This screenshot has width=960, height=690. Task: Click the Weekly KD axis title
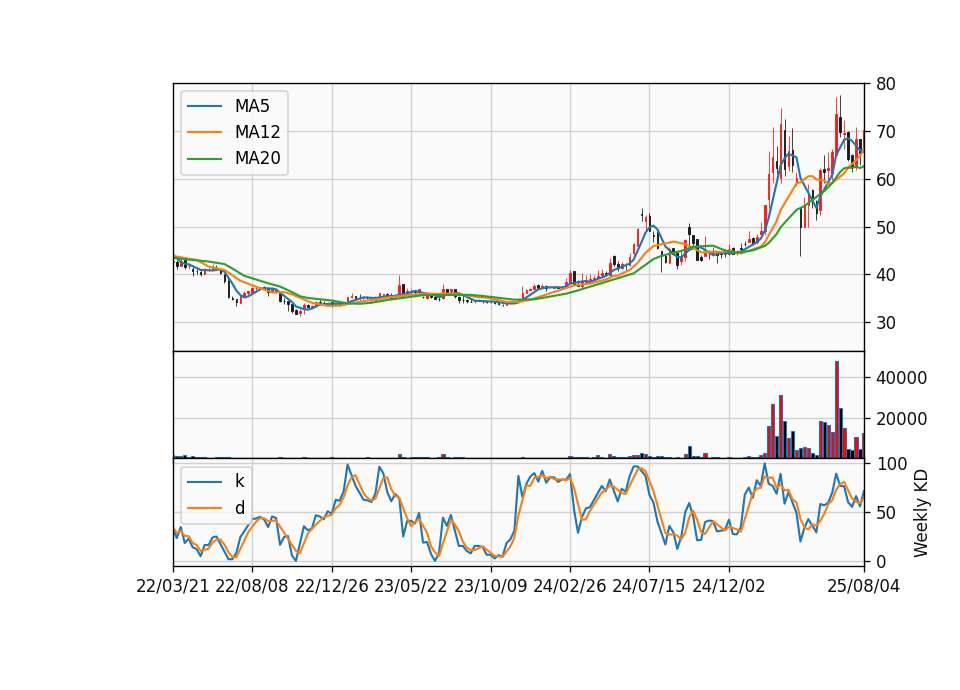[x=921, y=514]
